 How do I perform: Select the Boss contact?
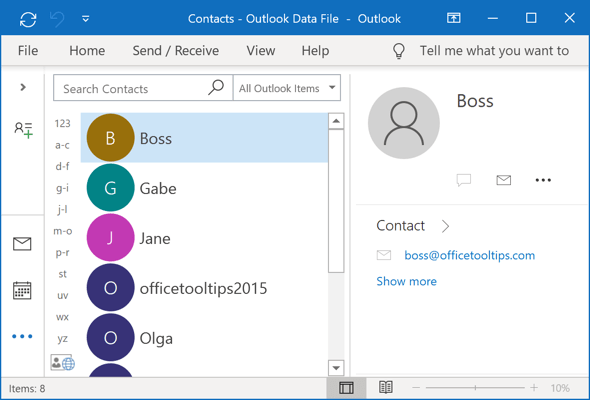[x=204, y=138]
